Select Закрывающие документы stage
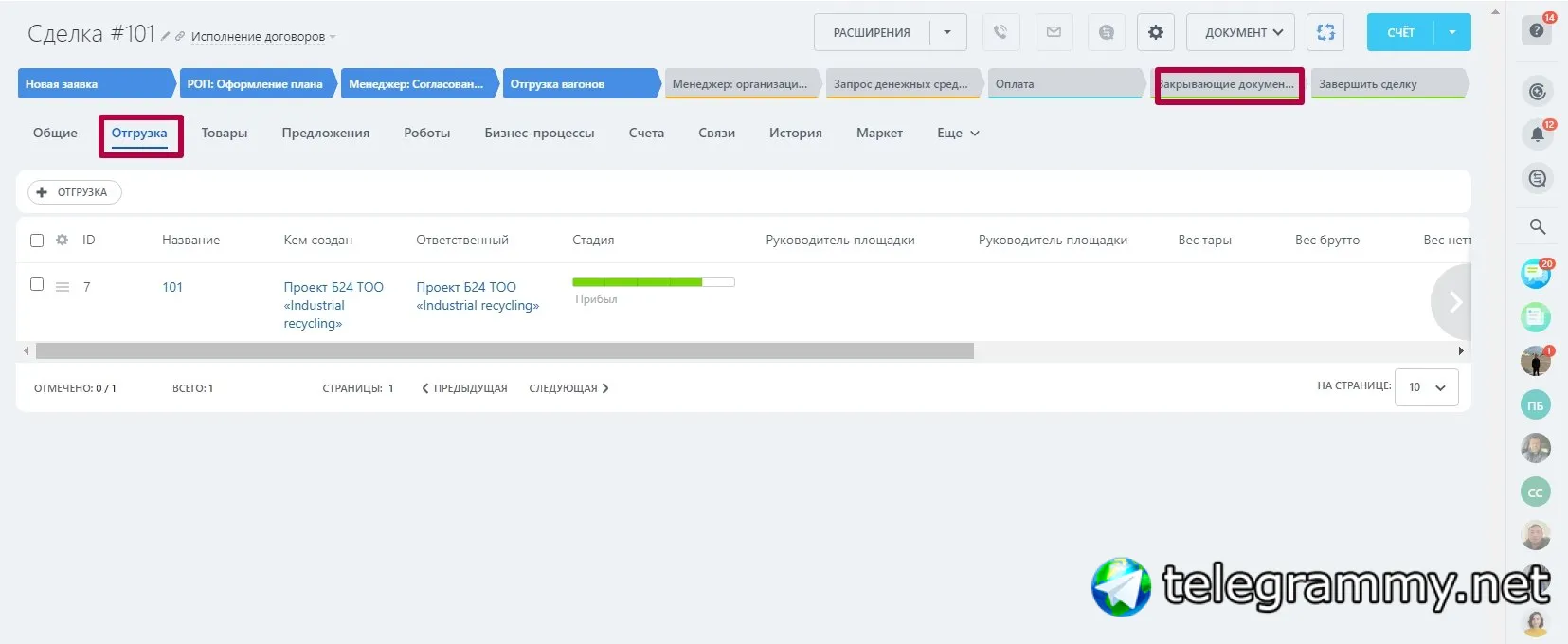This screenshot has width=1568, height=644. point(1229,84)
